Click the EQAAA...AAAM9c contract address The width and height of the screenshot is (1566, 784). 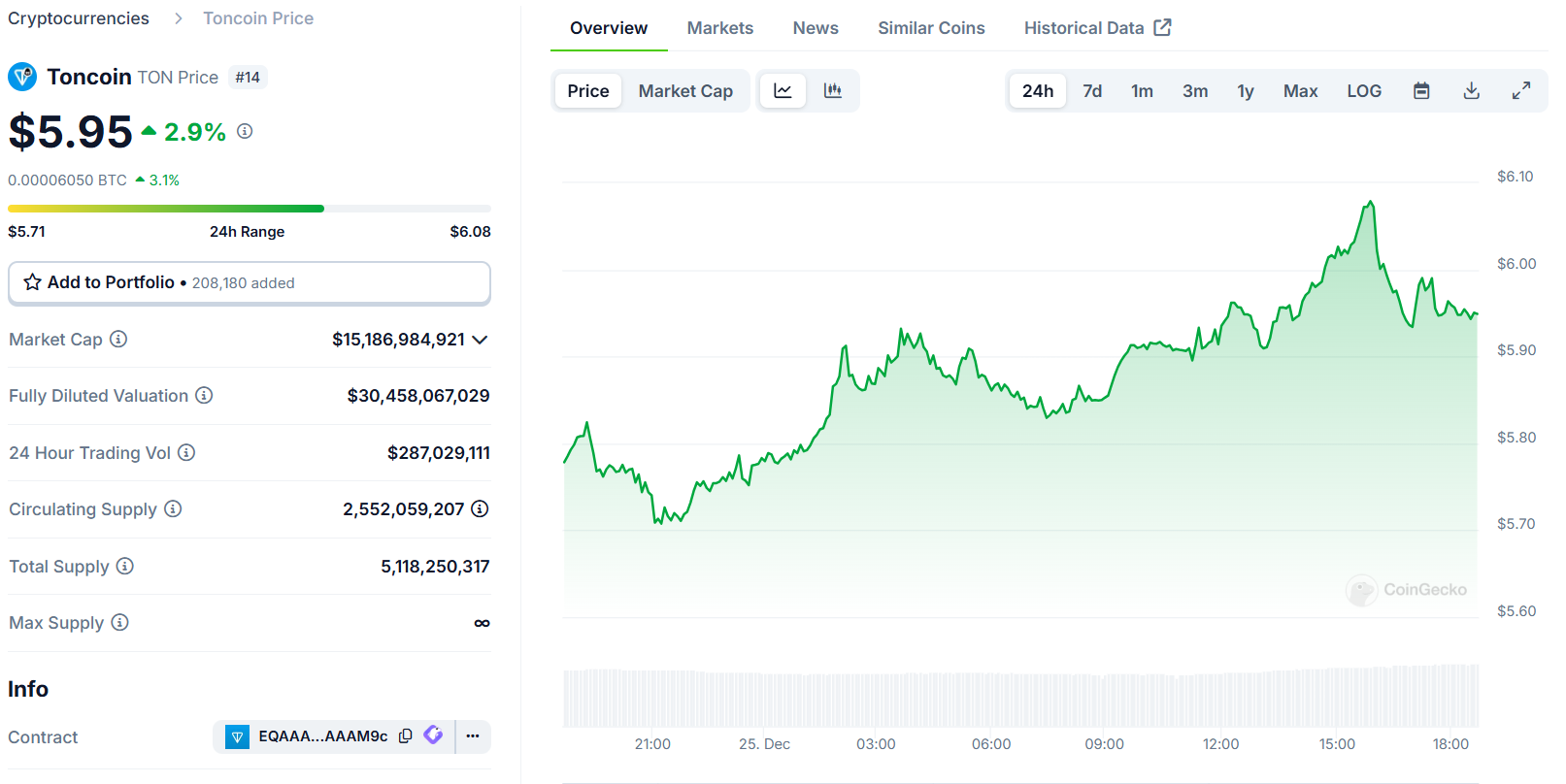(323, 736)
